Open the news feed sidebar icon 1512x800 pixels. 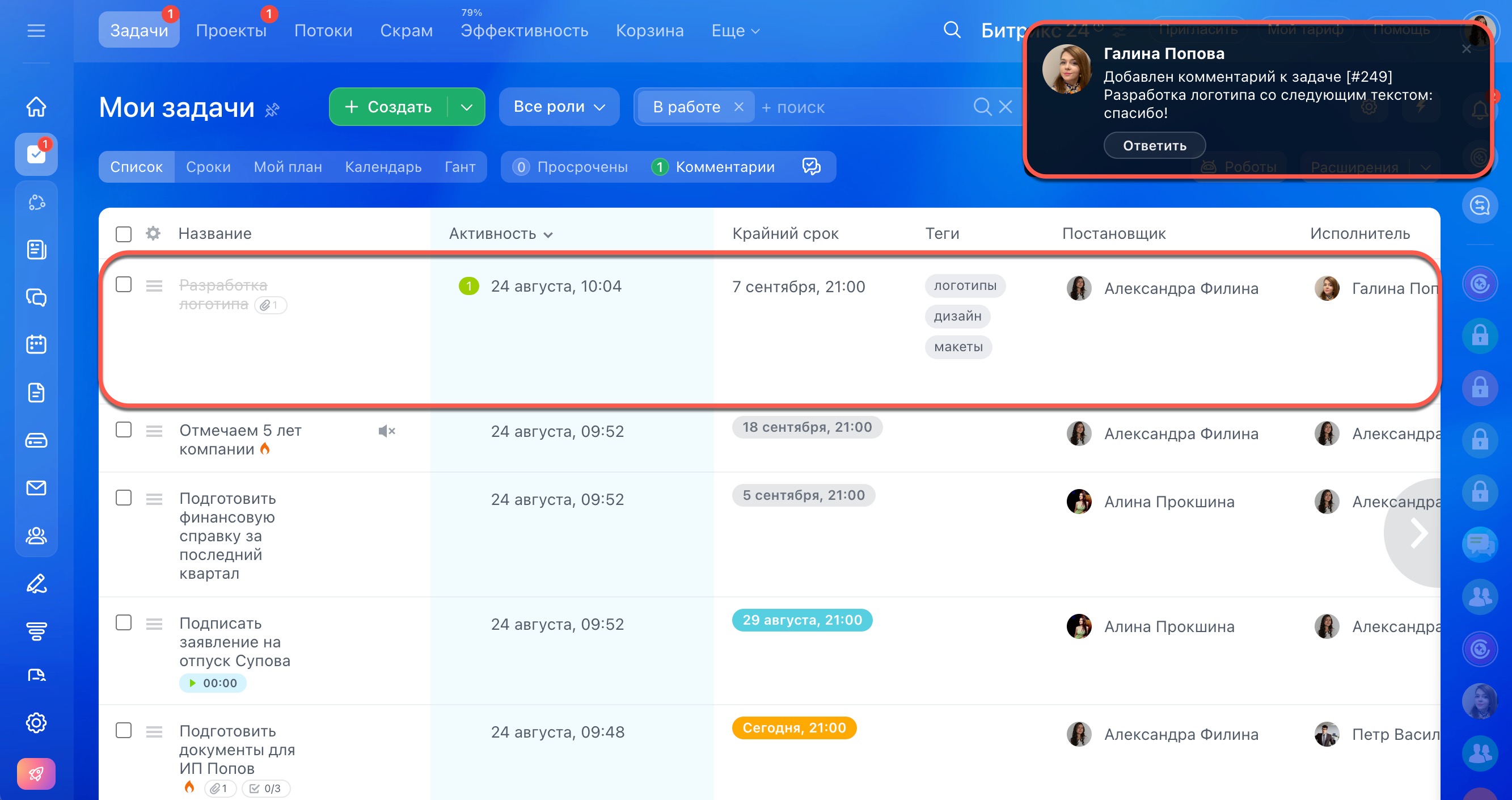36,250
